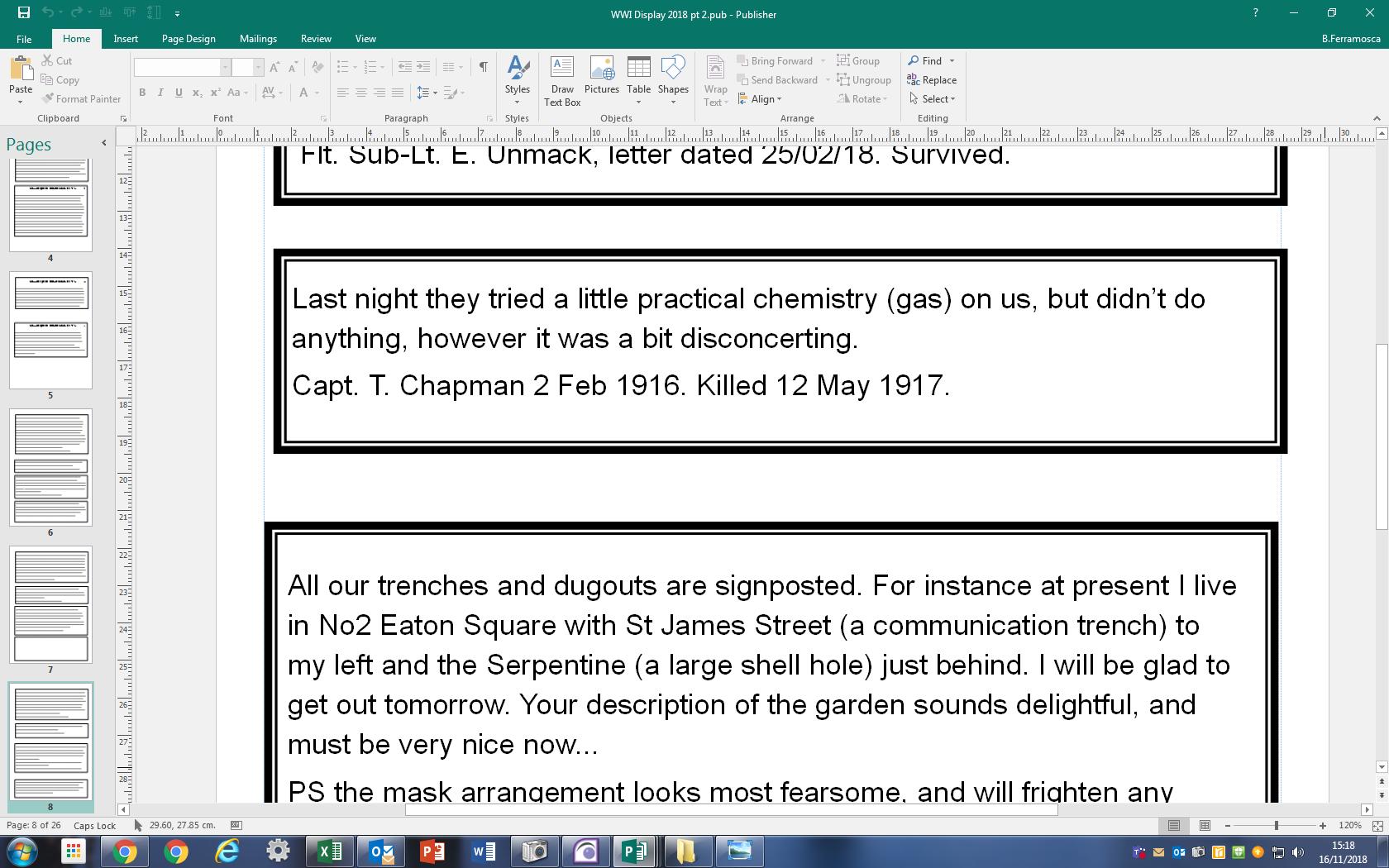This screenshot has width=1389, height=868.
Task: Open Excel from the taskbar
Action: pyautogui.click(x=329, y=851)
